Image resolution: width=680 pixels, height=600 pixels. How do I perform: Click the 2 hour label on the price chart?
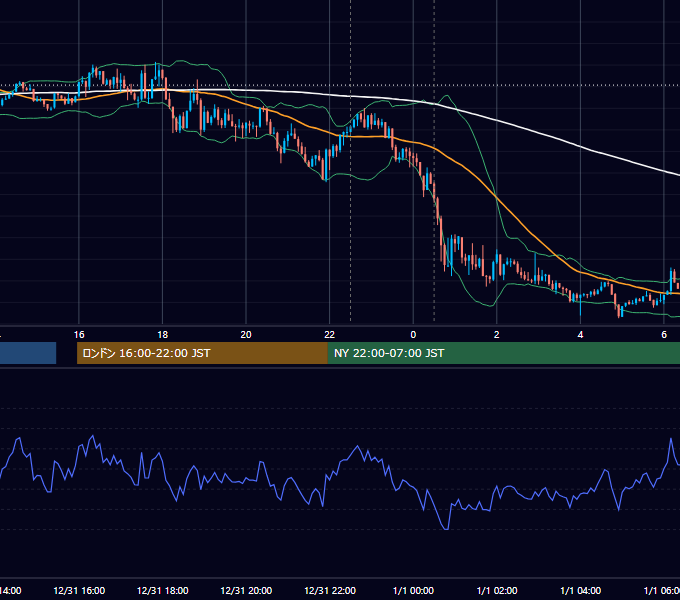click(497, 335)
